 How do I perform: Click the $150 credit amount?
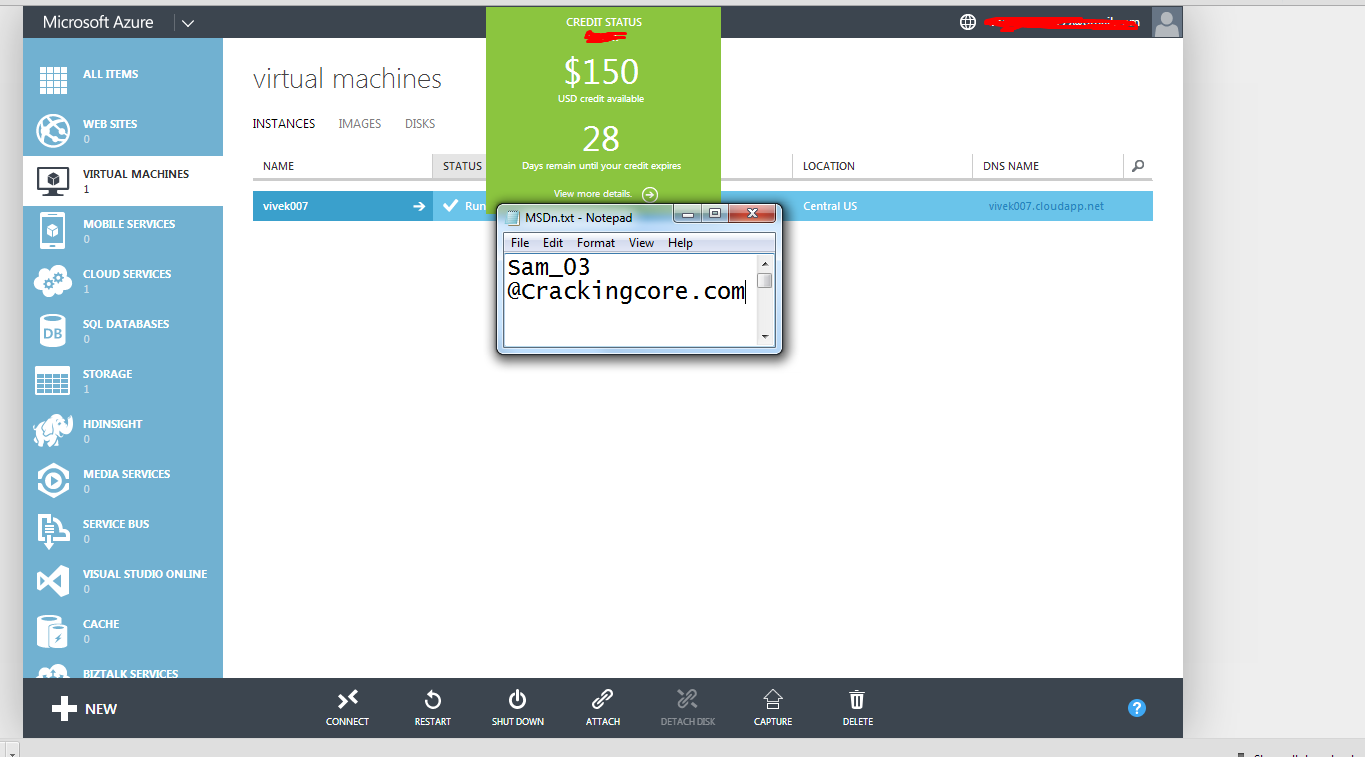click(601, 71)
